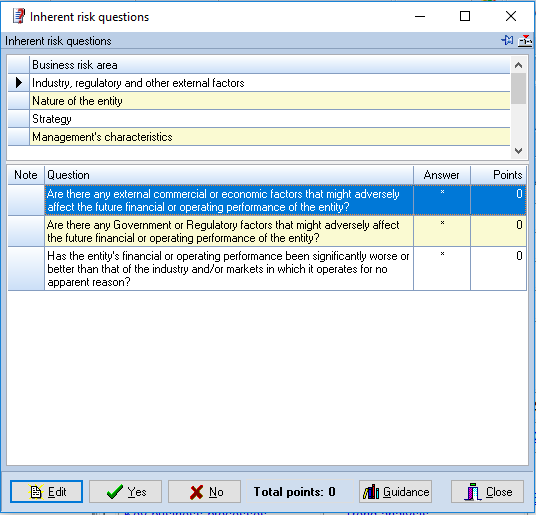Image resolution: width=536 pixels, height=515 pixels.
Task: Select the Strategy risk area row
Action: pyautogui.click(x=269, y=119)
